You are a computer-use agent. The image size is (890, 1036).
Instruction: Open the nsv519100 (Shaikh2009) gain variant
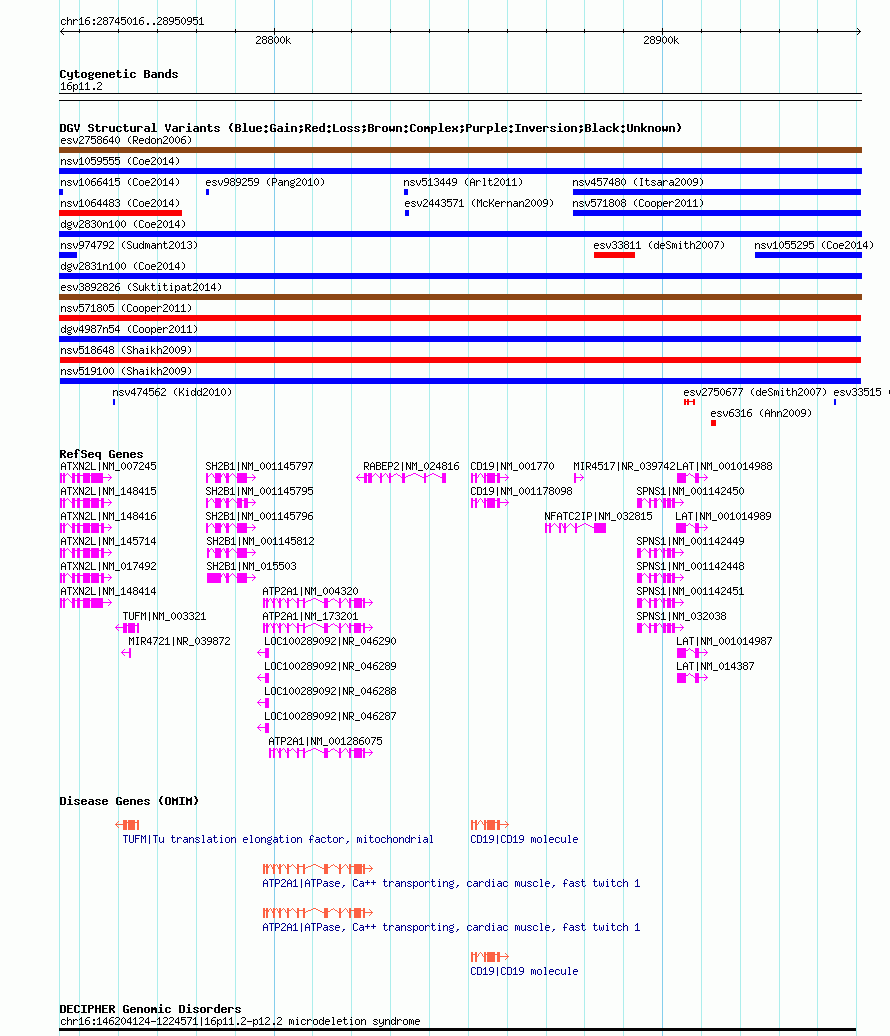pos(461,381)
